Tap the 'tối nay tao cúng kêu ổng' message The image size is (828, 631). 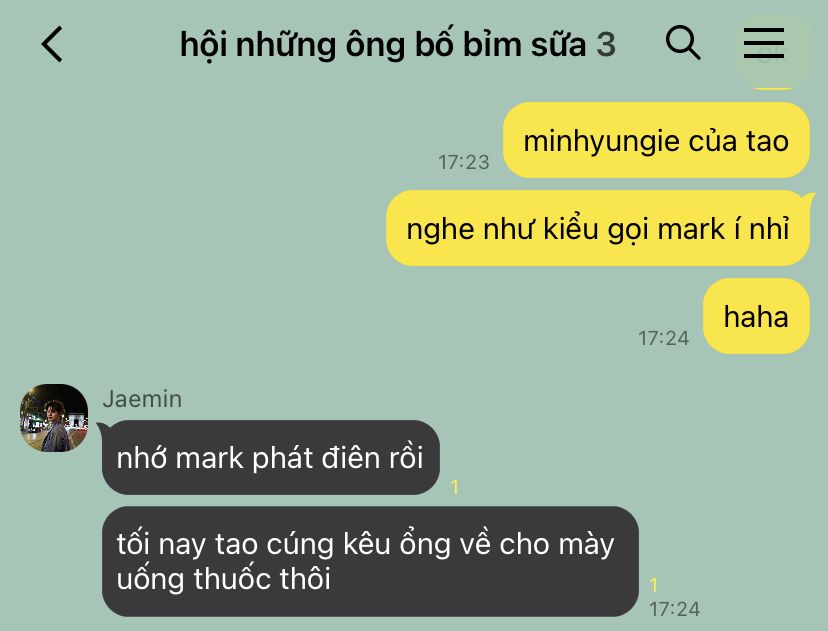pyautogui.click(x=370, y=561)
